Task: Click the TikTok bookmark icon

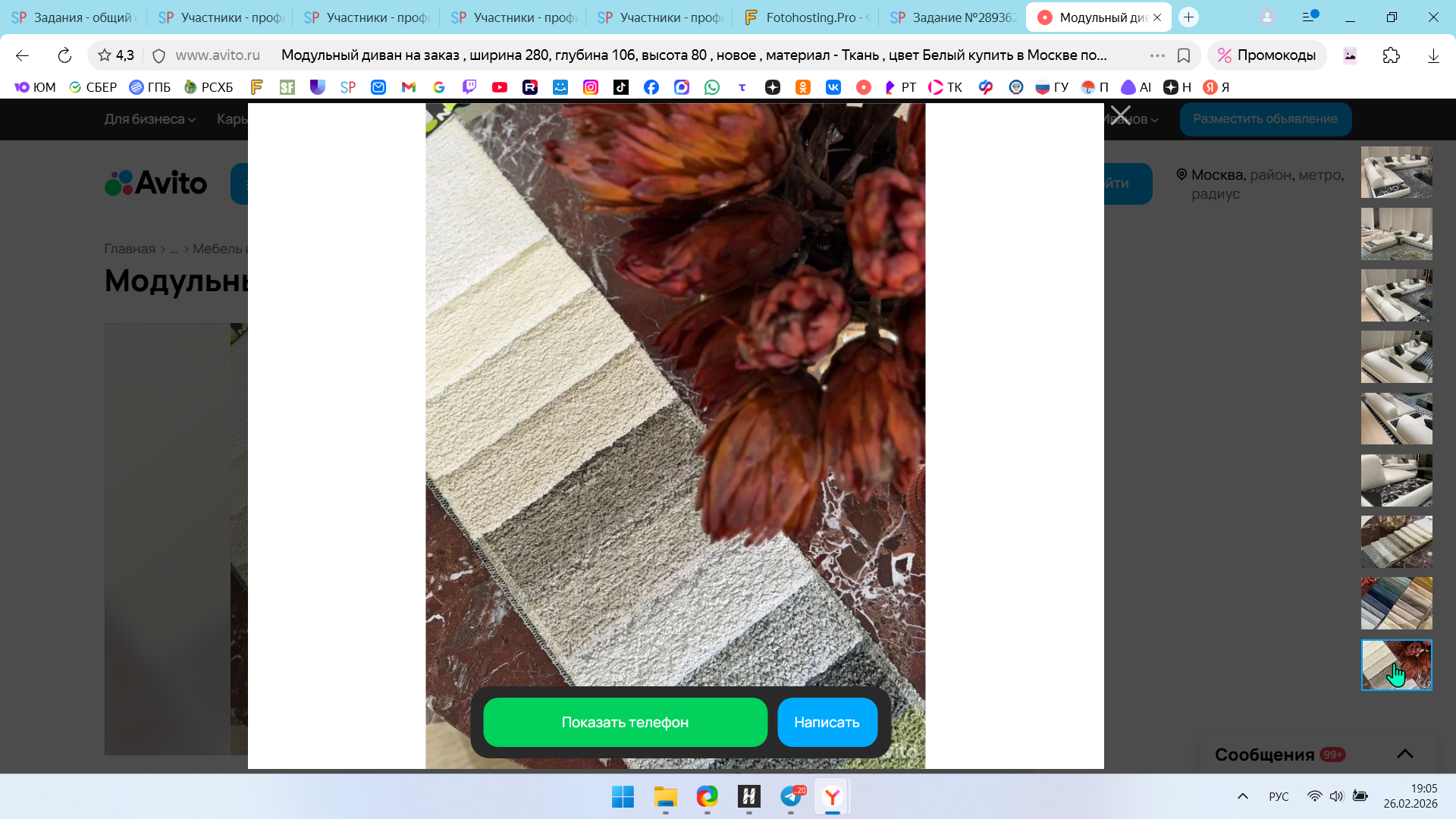Action: (x=620, y=87)
